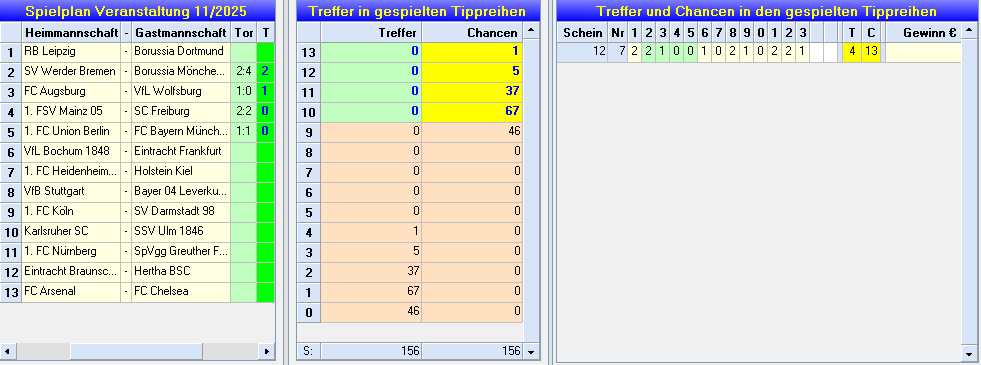The image size is (981, 365).
Task: Select 1. FSV Mainz 05
Action: click(x=70, y=111)
